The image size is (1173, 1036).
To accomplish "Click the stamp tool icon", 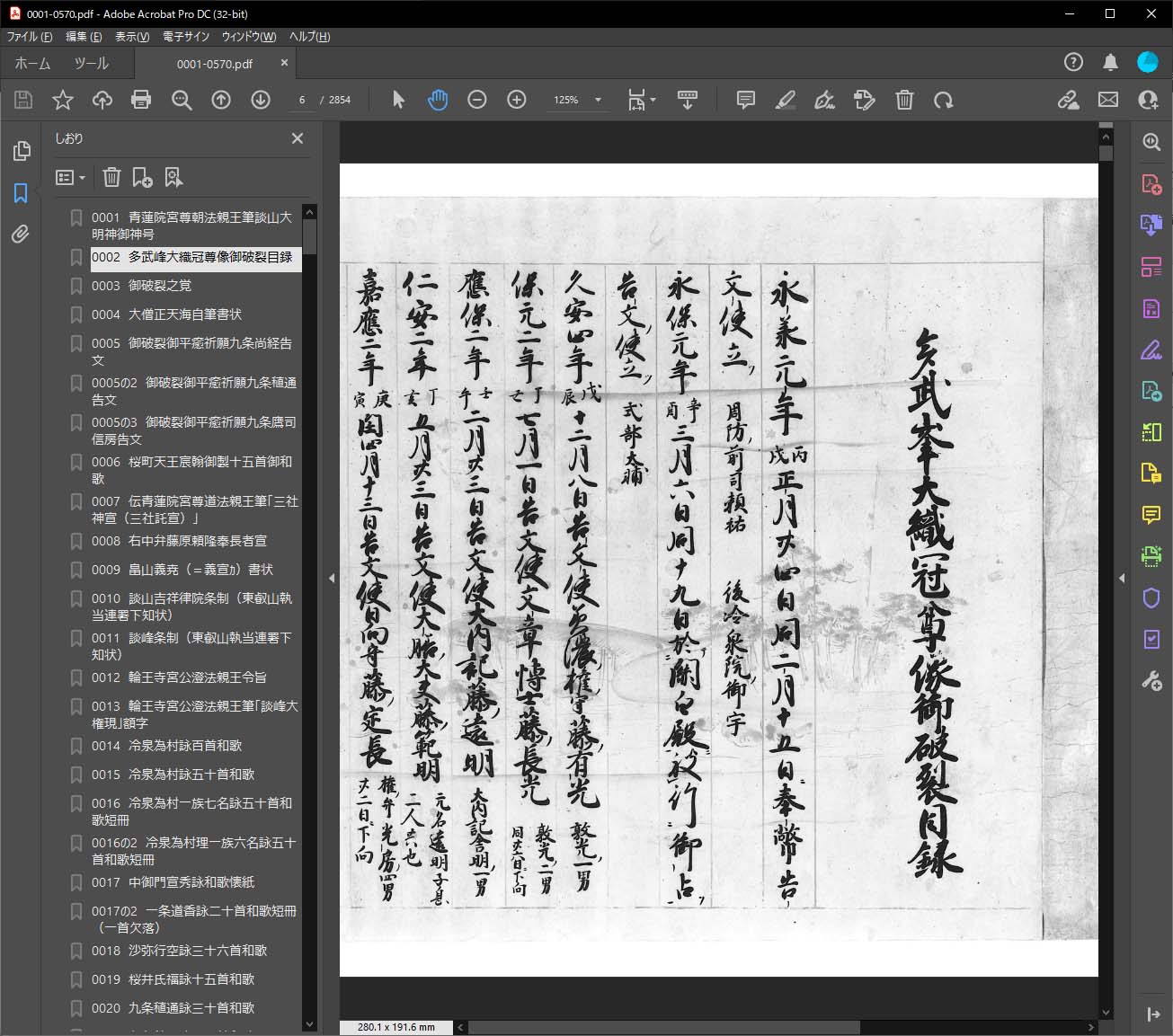I will click(x=864, y=100).
